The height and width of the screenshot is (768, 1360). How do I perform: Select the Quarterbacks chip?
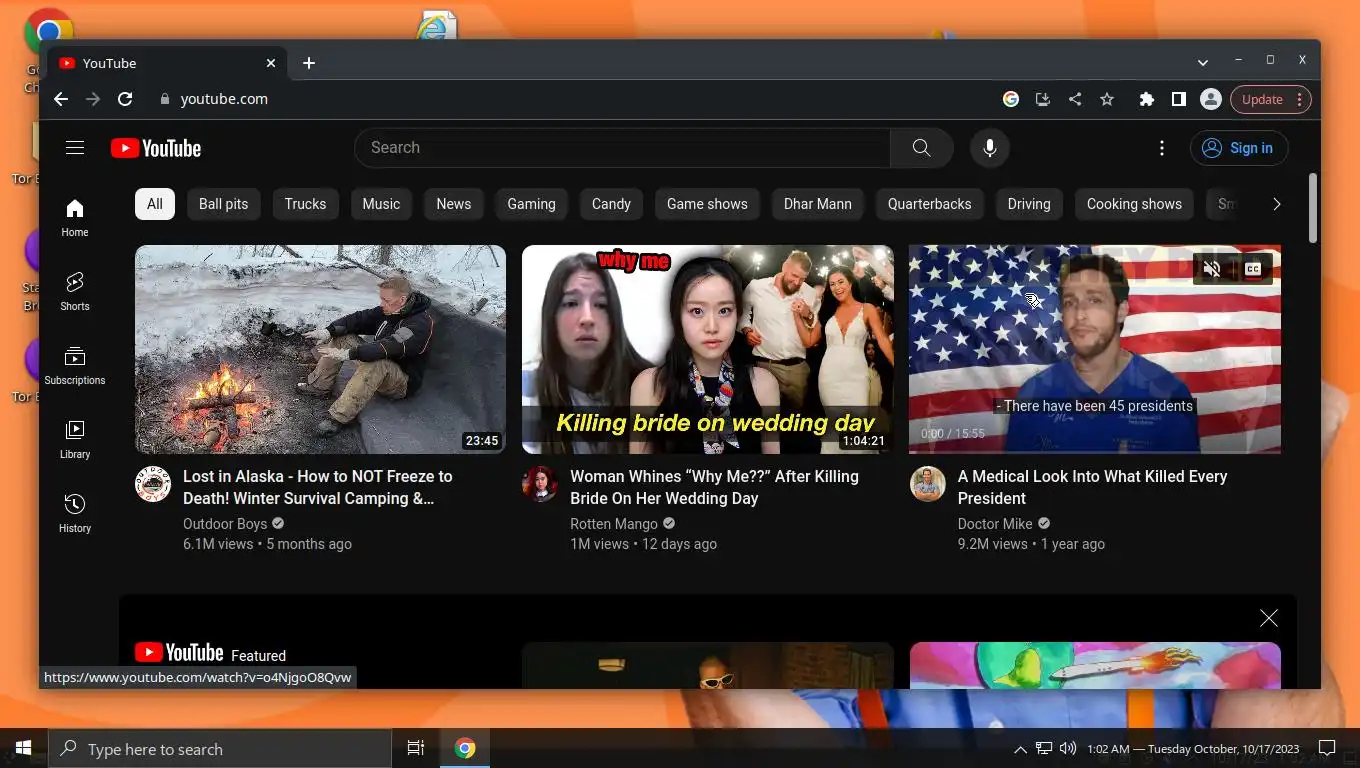(929, 204)
